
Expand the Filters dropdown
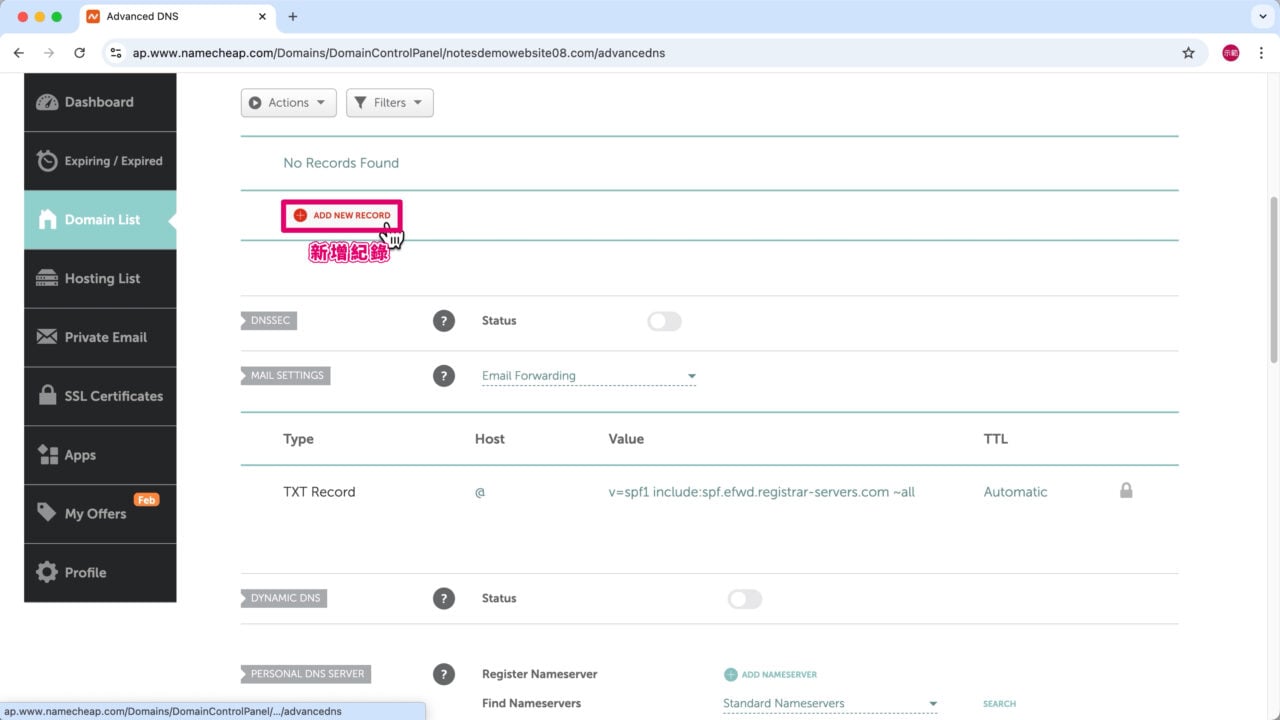point(389,102)
